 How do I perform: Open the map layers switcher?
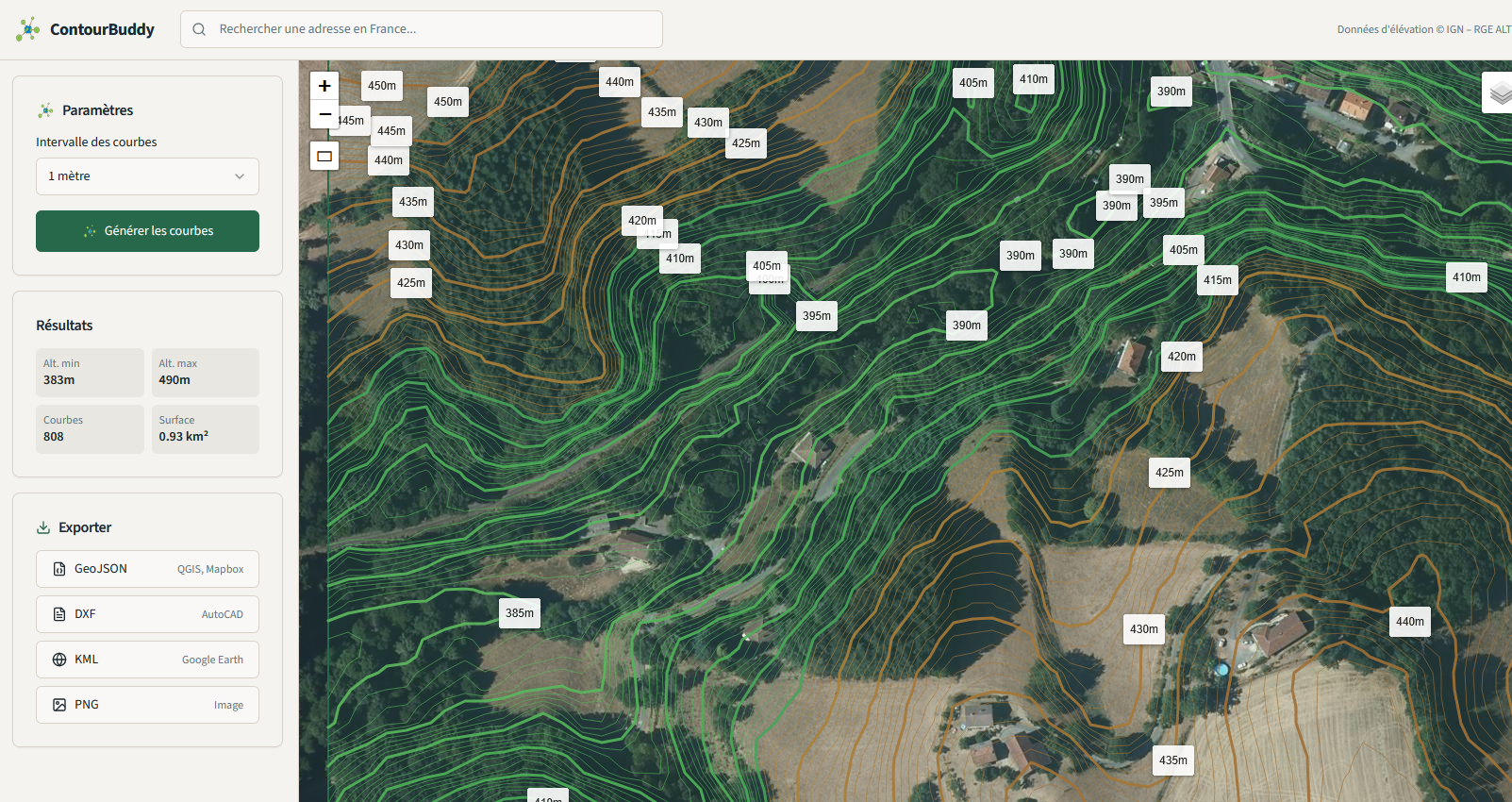[1499, 93]
